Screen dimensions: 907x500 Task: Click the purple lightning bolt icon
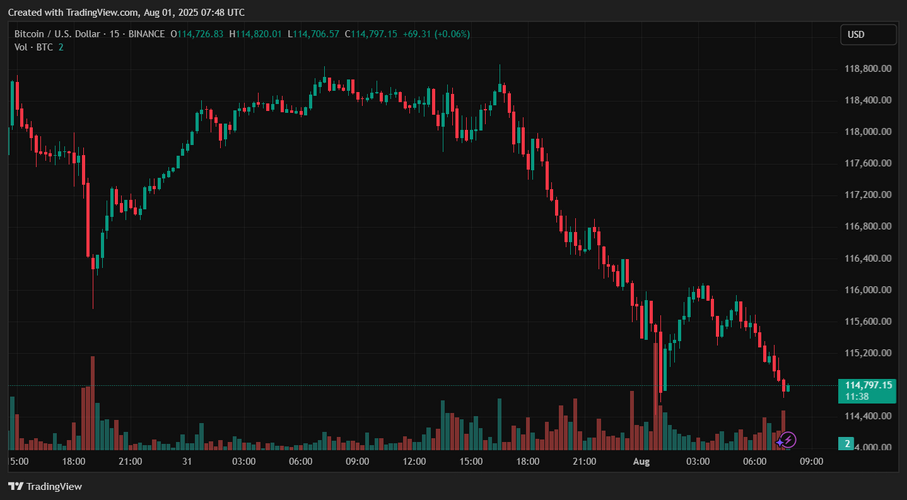[789, 439]
